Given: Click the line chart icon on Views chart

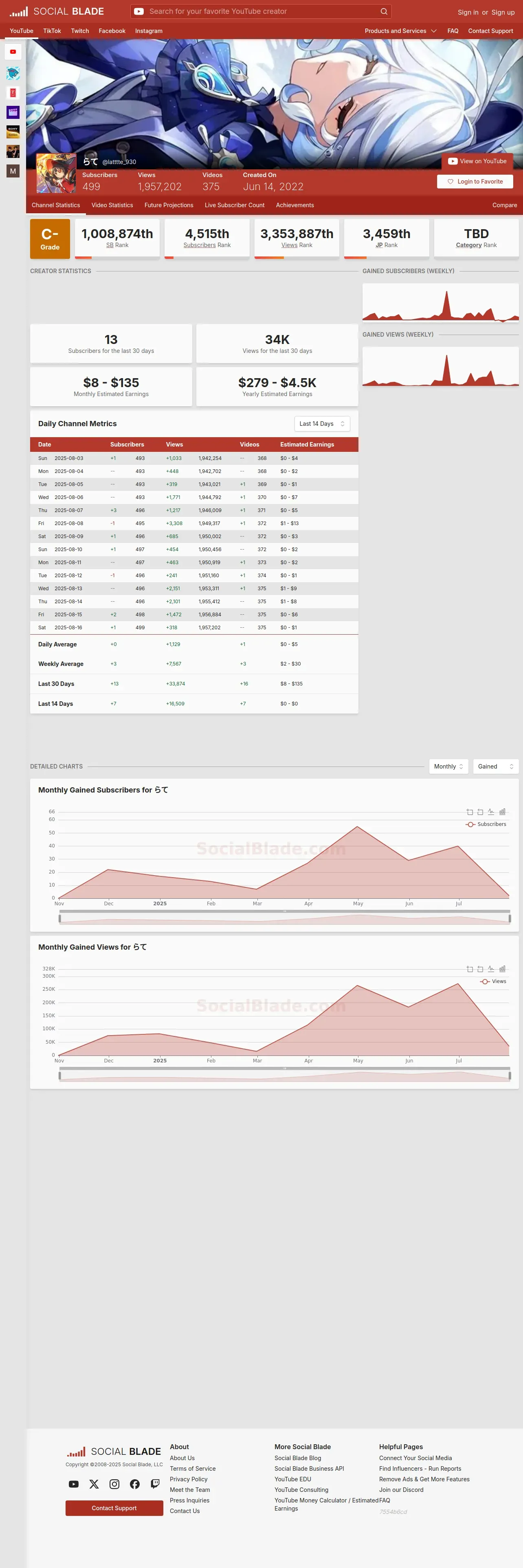Looking at the screenshot, I should tap(491, 968).
